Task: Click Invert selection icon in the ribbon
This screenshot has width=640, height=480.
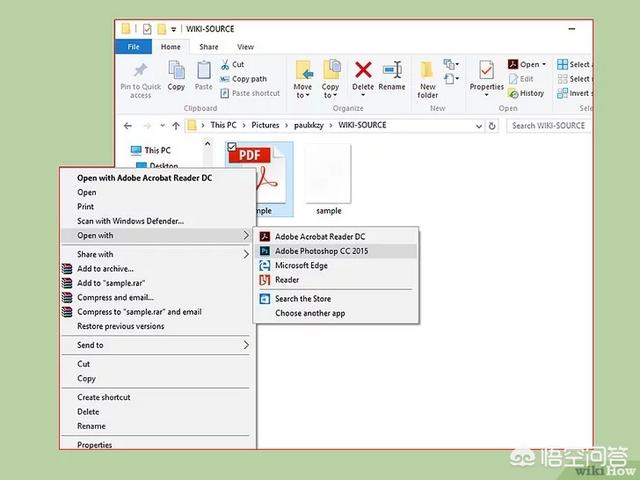Action: pyautogui.click(x=562, y=93)
